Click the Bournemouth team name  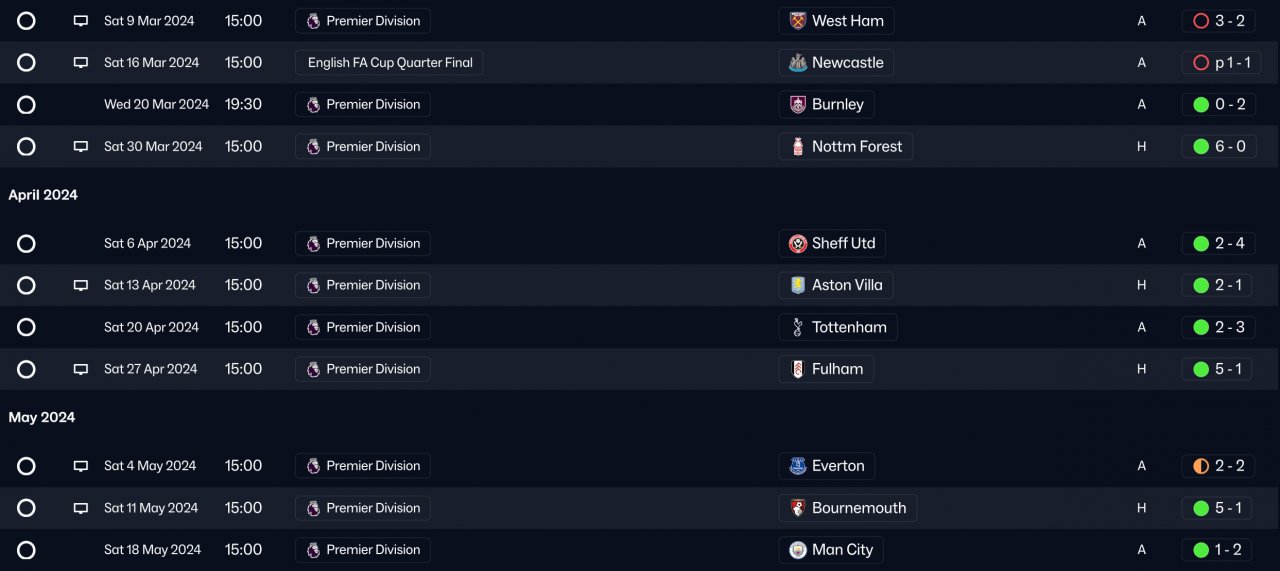point(859,508)
